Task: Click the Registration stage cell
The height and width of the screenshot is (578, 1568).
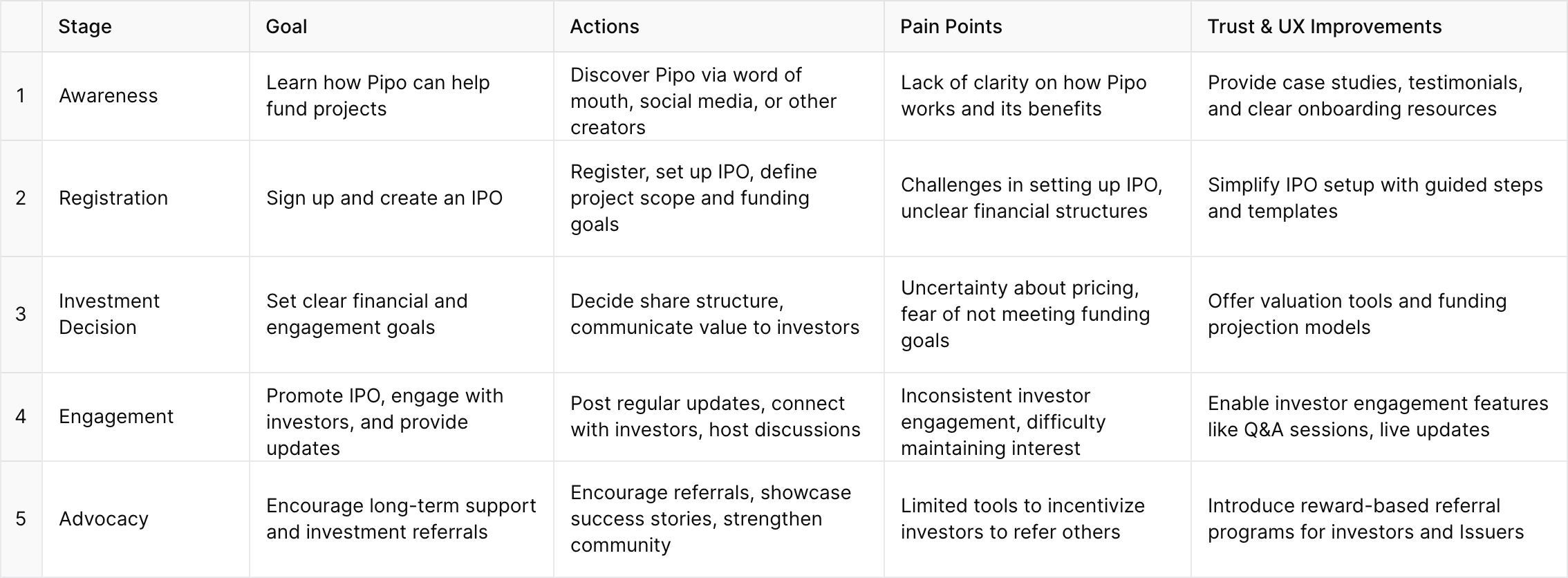Action: [x=146, y=198]
